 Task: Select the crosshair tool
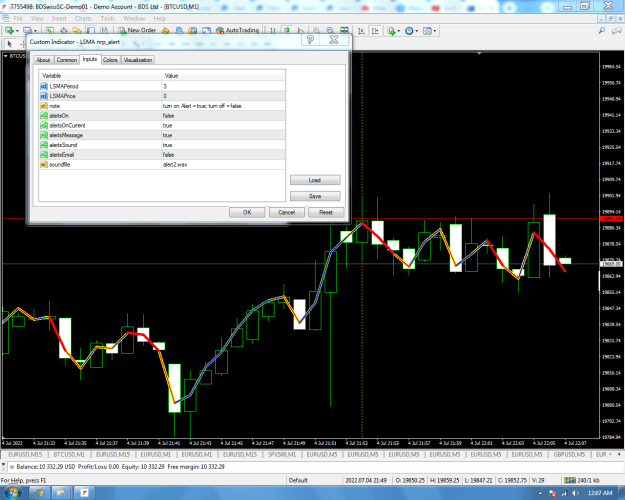tap(23, 43)
